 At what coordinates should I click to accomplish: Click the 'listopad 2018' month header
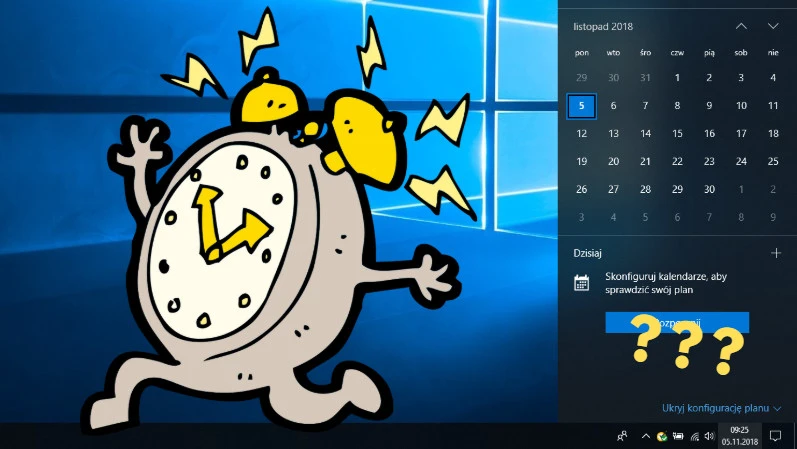(x=603, y=26)
